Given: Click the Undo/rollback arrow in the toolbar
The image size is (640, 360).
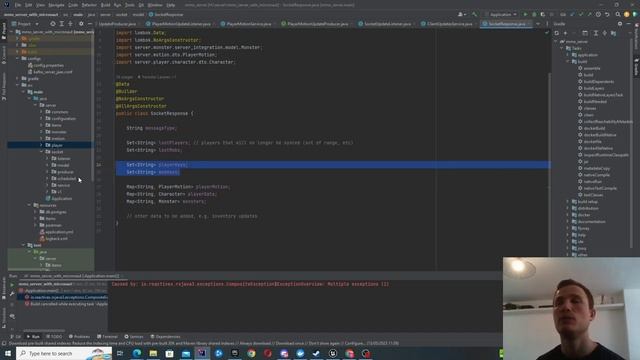Looking at the screenshot, I should click(607, 14).
